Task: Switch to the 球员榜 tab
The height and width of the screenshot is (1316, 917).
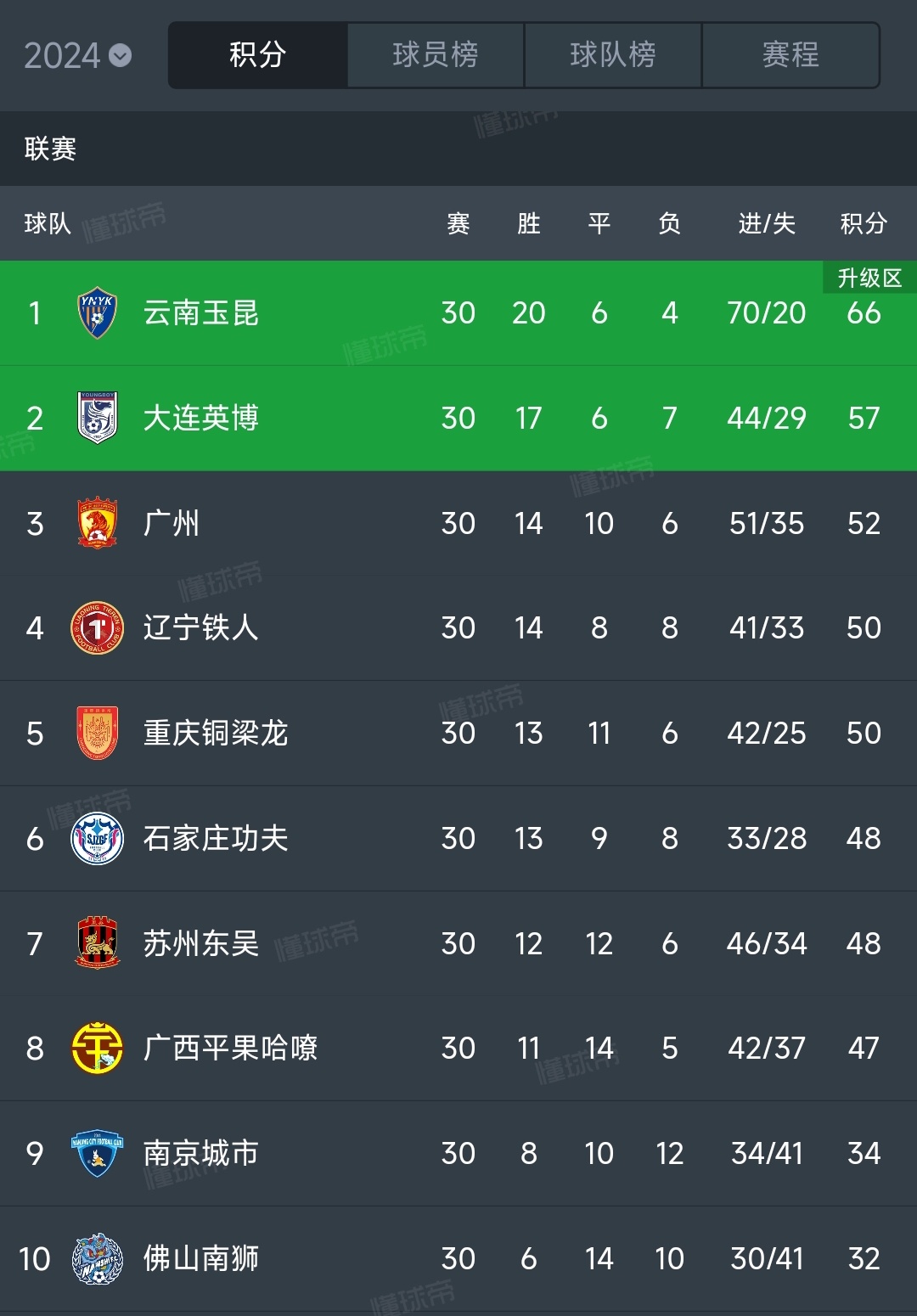Action: 436,55
